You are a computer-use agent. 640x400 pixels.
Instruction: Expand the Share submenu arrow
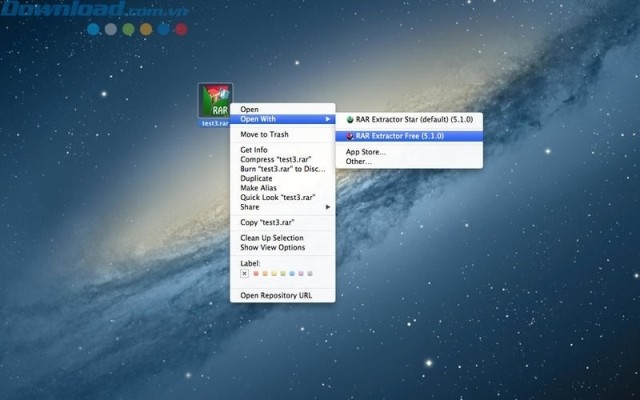click(x=327, y=206)
